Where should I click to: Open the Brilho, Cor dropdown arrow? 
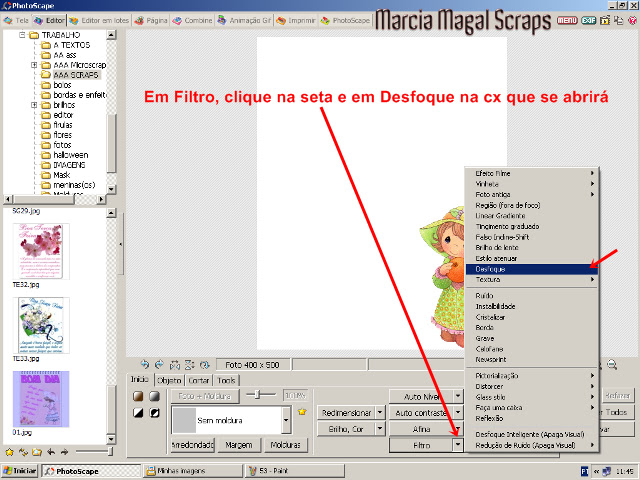click(380, 429)
